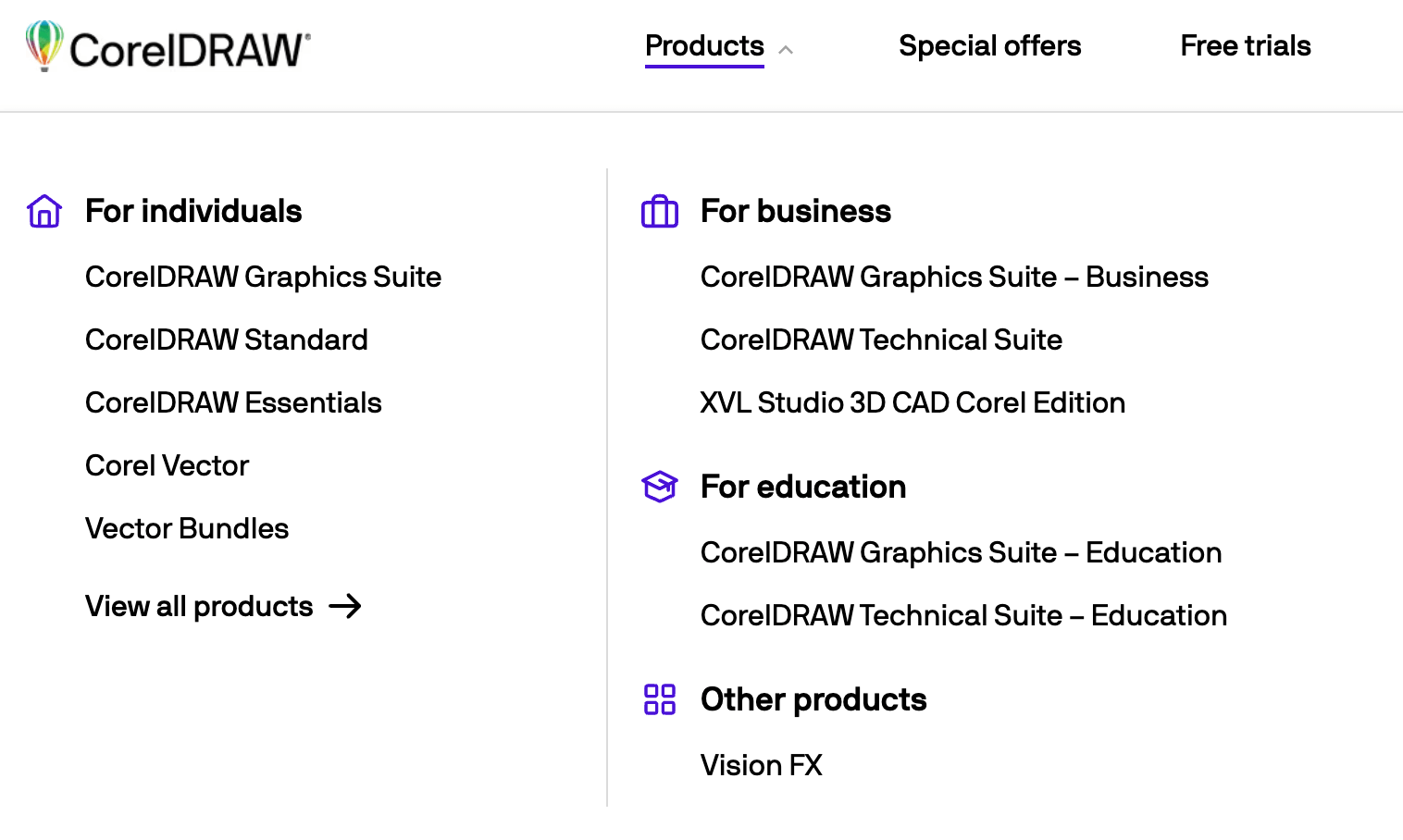Click the briefcase icon beside For business
Viewport: 1403px width, 840px height.
[x=659, y=211]
